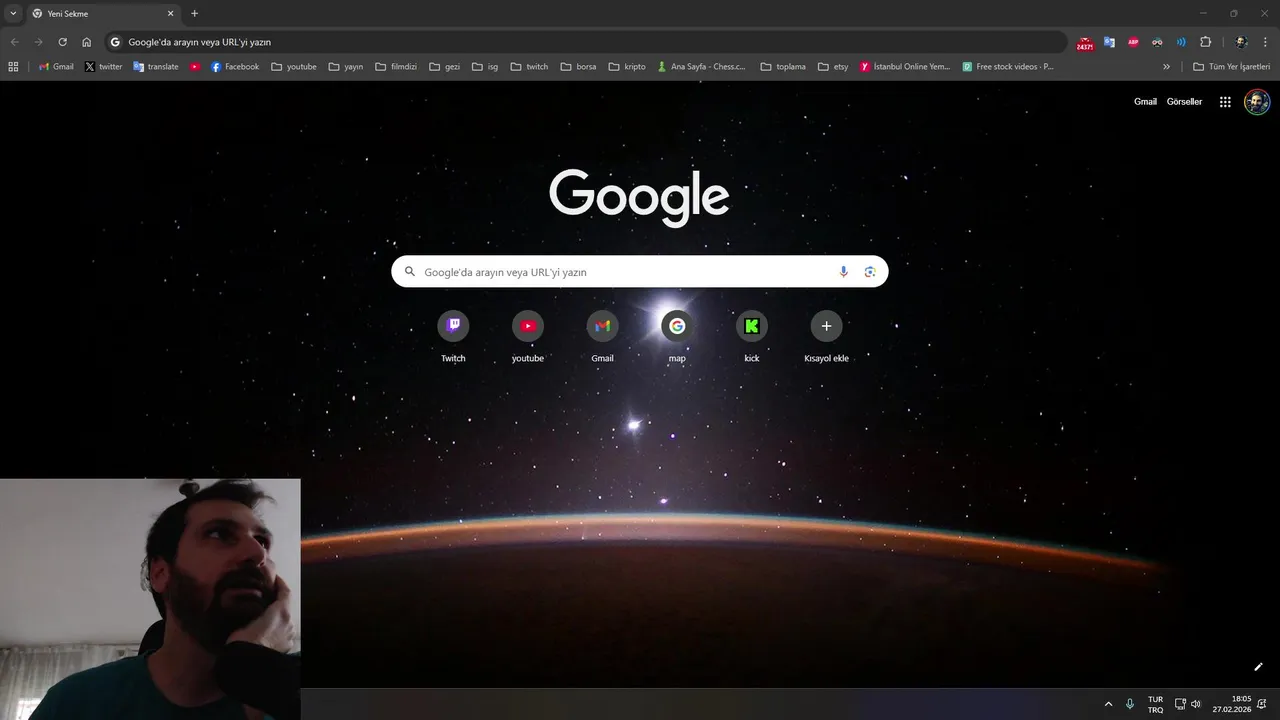The width and height of the screenshot is (1280, 720).
Task: Open the filmdizi bookmarks folder
Action: [396, 67]
